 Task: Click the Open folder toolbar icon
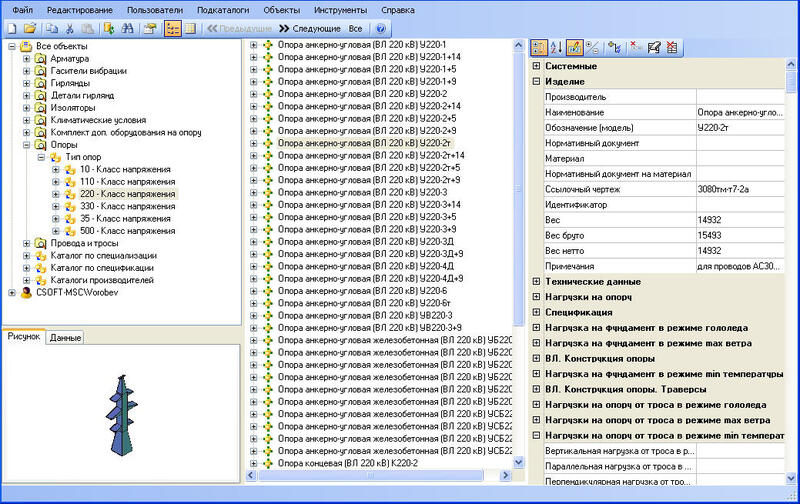tap(30, 29)
